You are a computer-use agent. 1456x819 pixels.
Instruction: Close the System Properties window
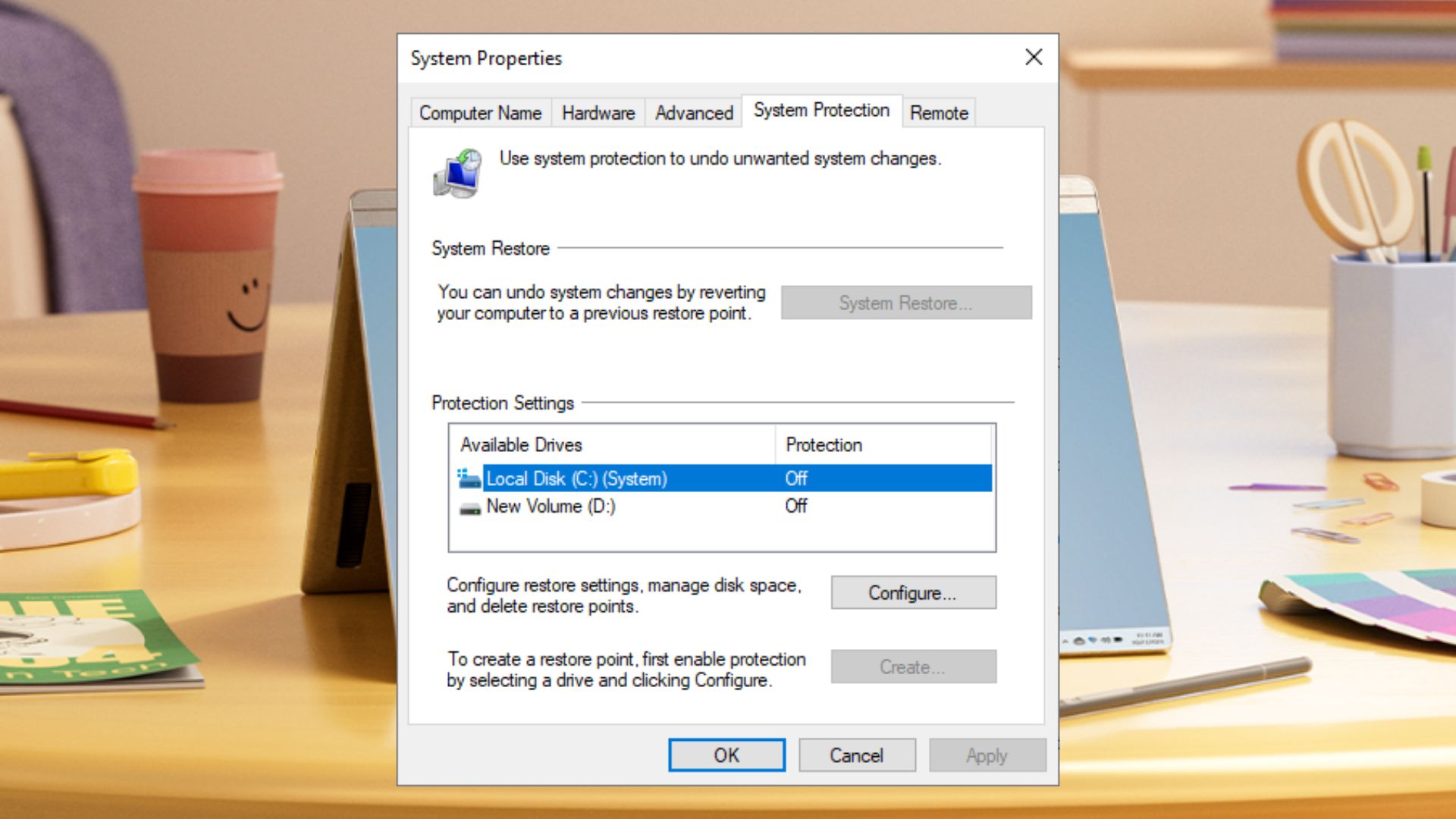[x=1034, y=57]
